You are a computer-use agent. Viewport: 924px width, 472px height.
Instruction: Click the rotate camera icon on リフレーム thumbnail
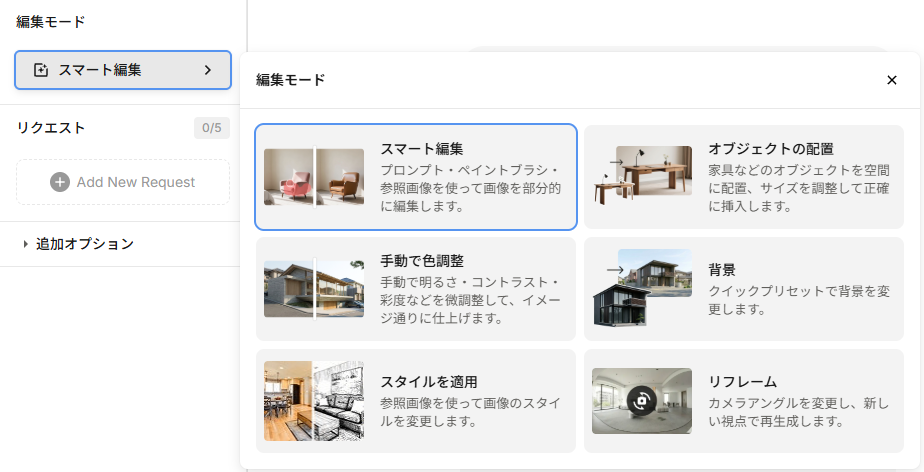click(x=641, y=401)
